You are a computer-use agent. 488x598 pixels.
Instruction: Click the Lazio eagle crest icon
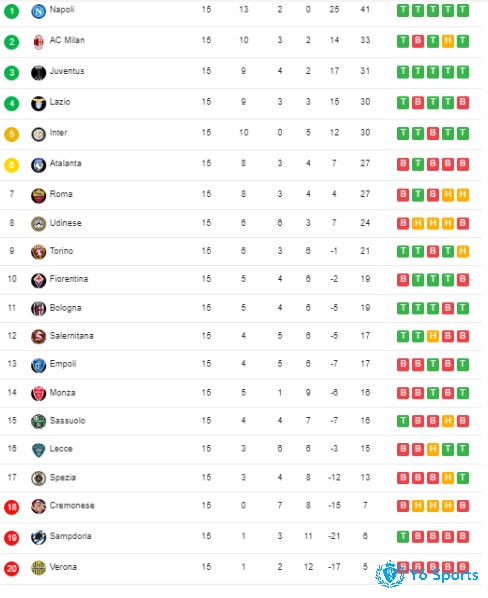pos(38,103)
